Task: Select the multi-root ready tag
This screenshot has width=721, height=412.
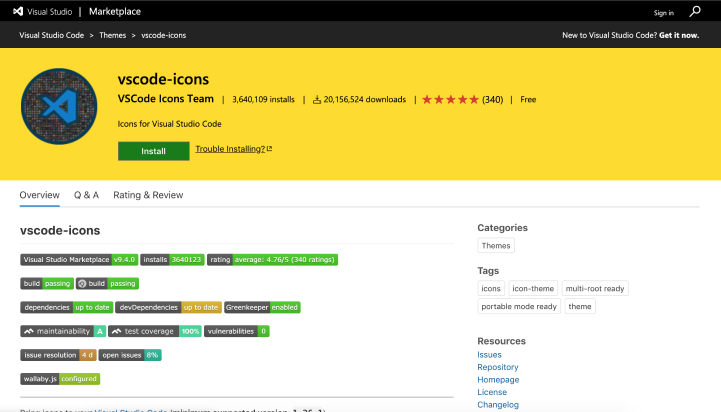Action: pos(595,288)
